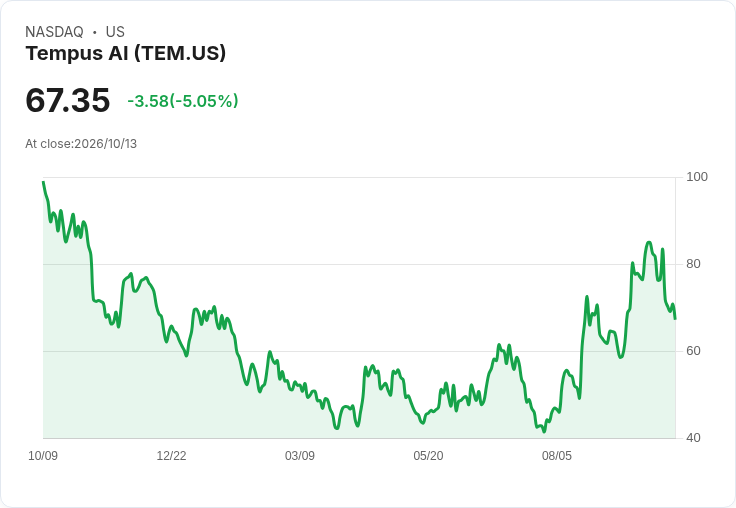
Task: Click the At close:2026/10/13 timestamp
Action: pos(81,144)
